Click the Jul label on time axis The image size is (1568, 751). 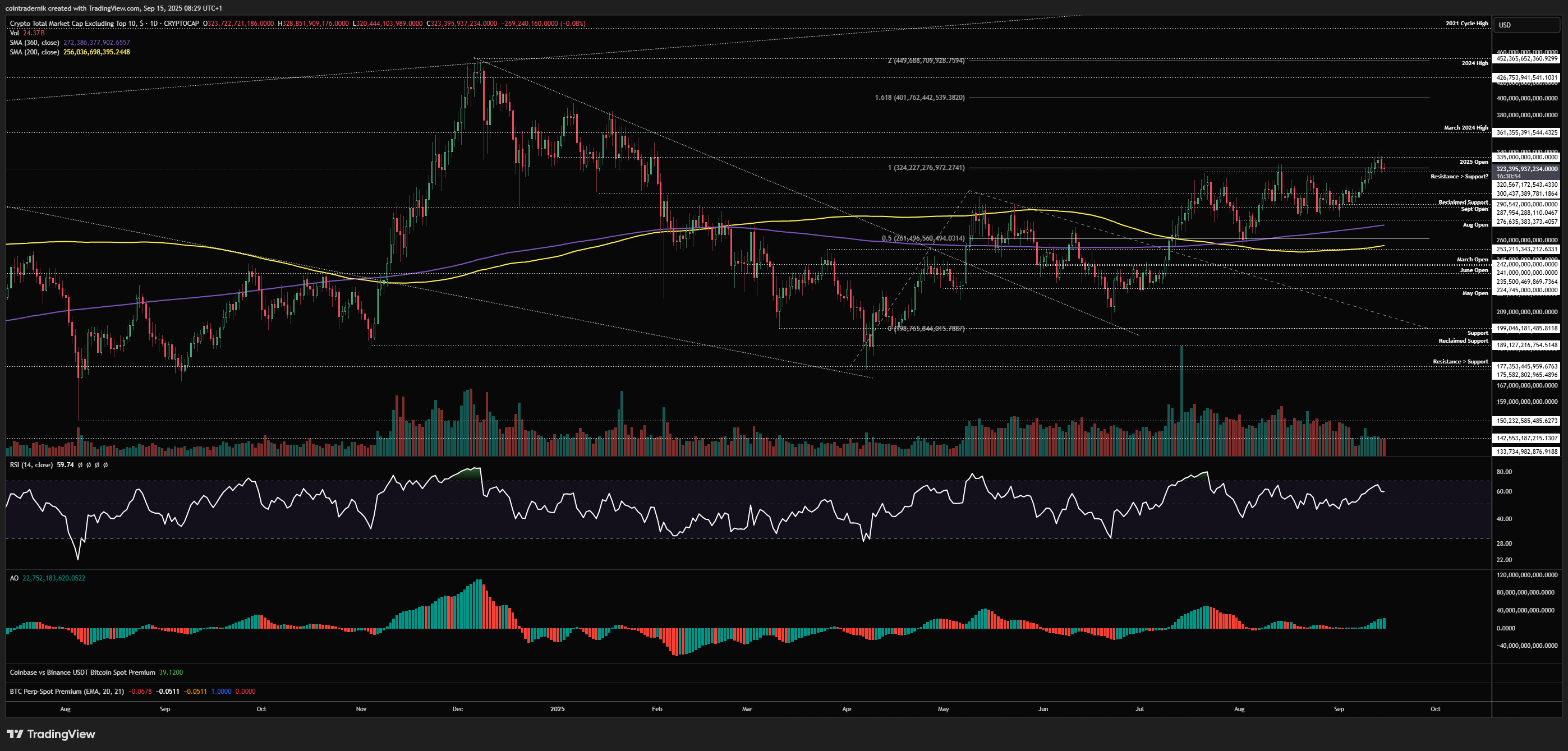coord(1139,709)
